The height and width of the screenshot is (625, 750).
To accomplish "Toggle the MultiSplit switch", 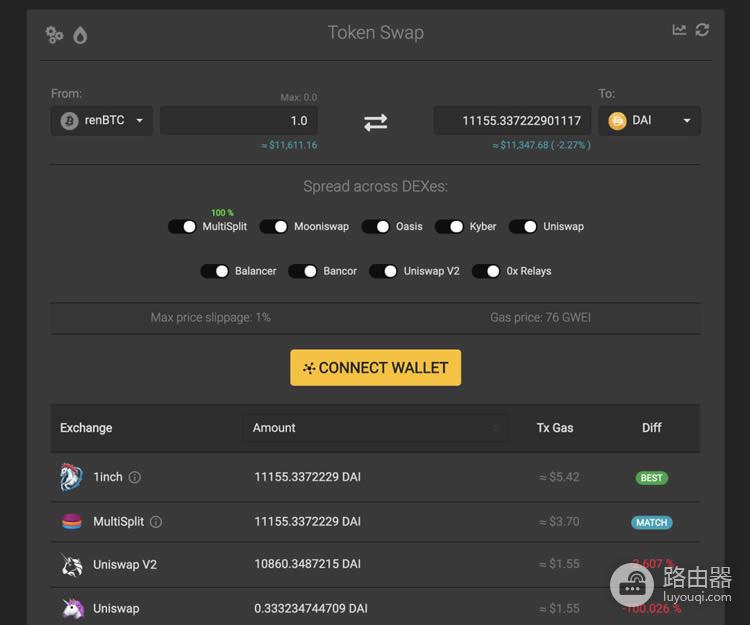I will (x=182, y=227).
